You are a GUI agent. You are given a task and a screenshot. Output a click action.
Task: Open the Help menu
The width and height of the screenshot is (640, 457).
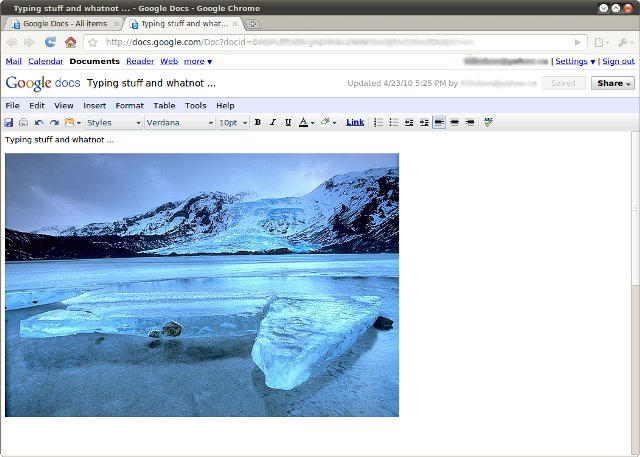pos(225,106)
